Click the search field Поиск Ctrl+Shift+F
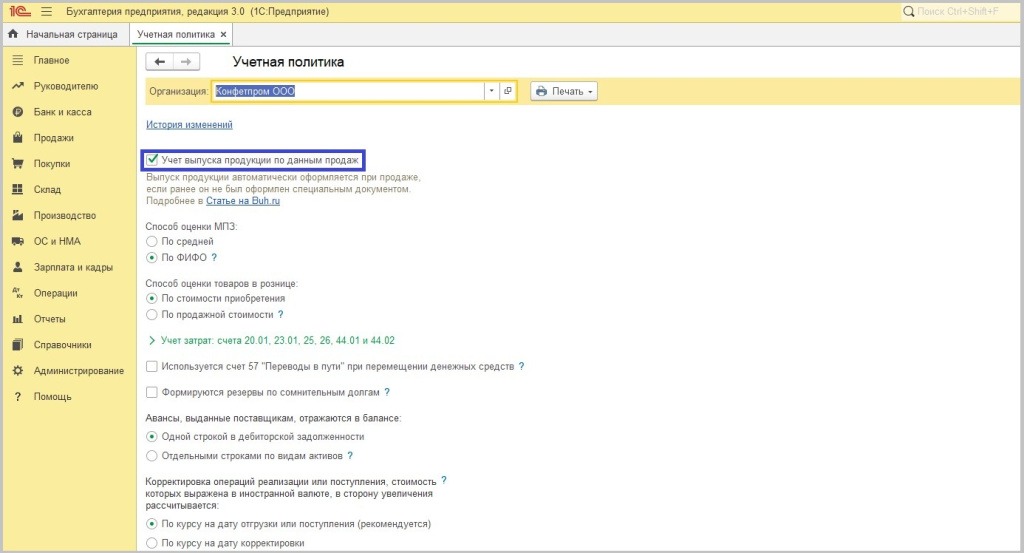This screenshot has height=553, width=1024. coord(958,11)
